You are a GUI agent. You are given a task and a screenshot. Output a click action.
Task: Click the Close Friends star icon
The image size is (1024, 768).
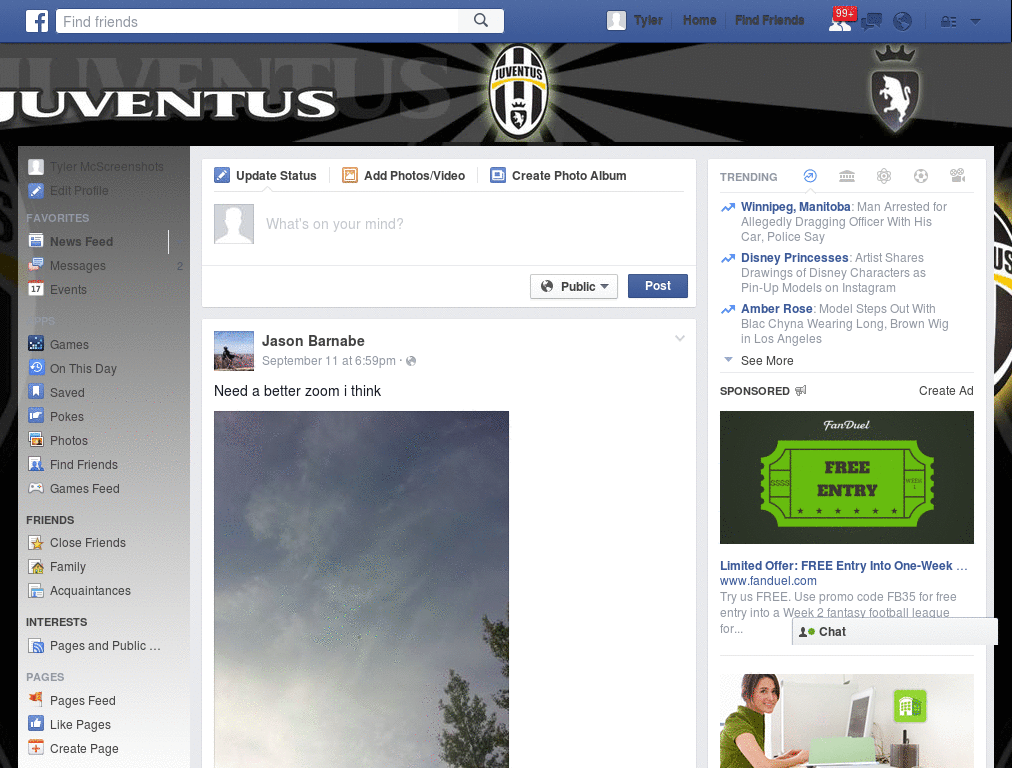tap(36, 542)
